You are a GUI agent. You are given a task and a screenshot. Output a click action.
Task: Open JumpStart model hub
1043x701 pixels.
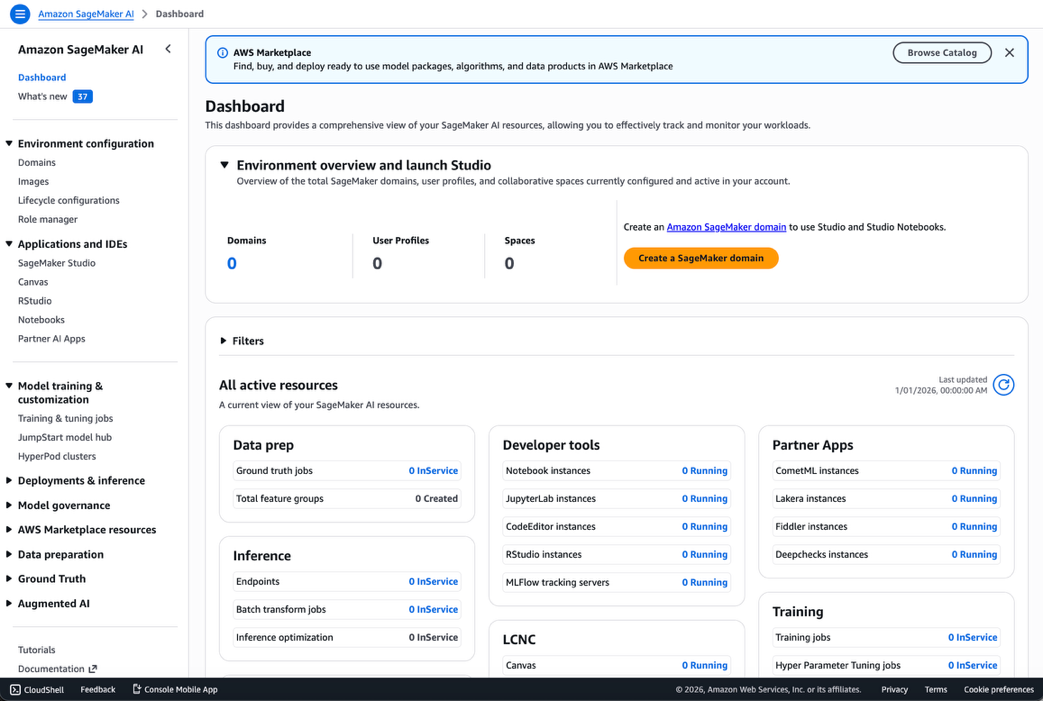click(65, 437)
